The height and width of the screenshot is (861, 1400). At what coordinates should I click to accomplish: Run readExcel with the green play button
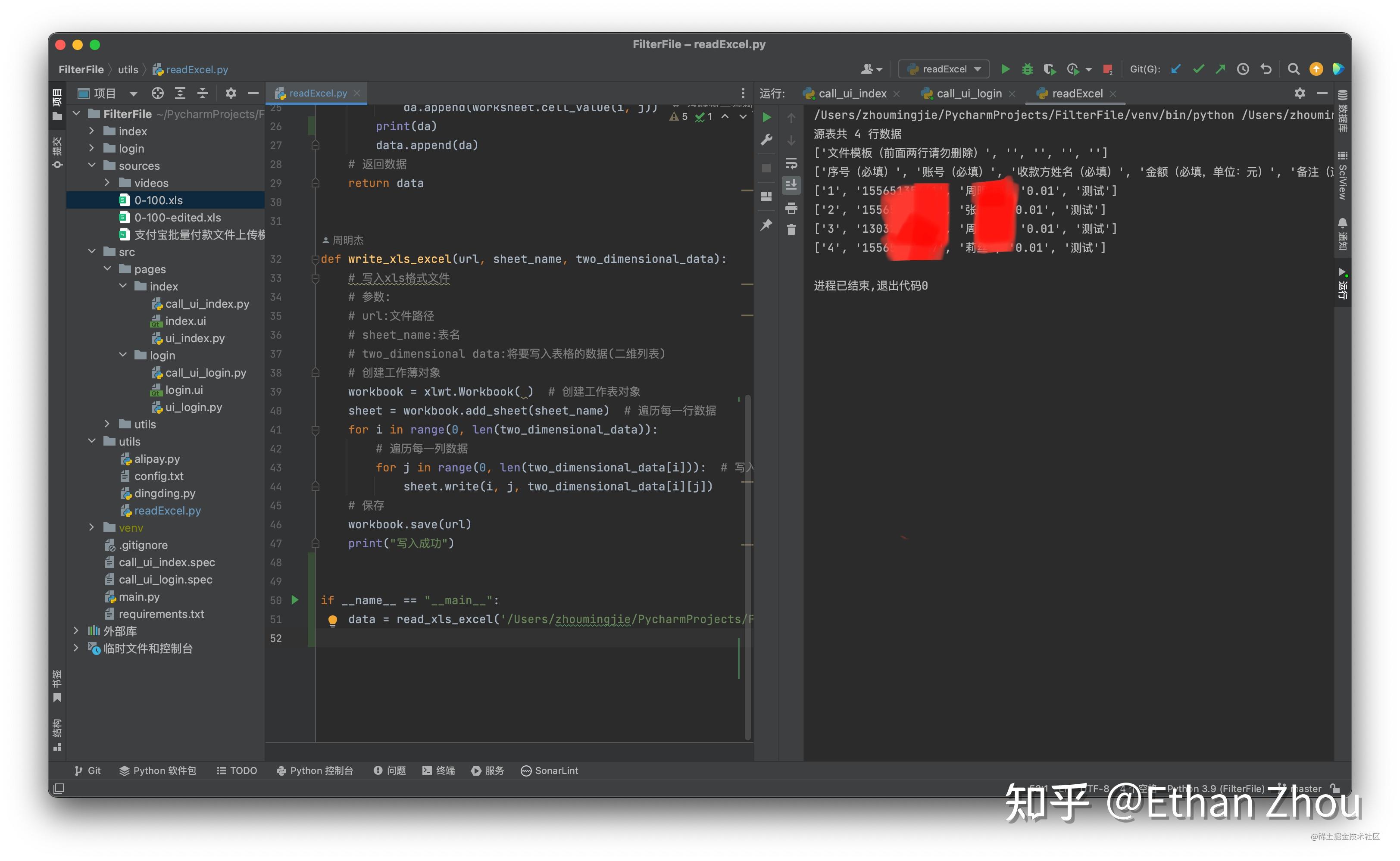coord(1005,69)
